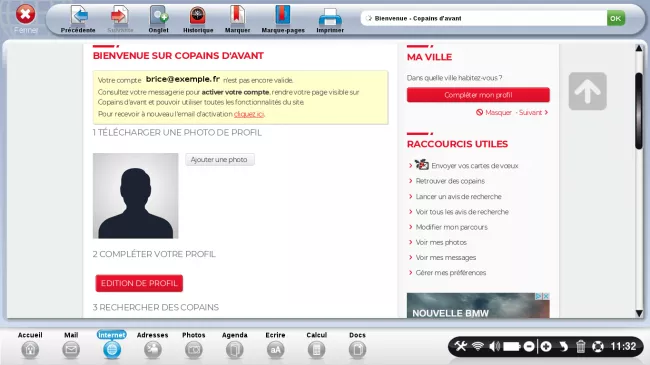The height and width of the screenshot is (365, 650).
Task: Bookmark this page with Marquer
Action: tap(237, 19)
